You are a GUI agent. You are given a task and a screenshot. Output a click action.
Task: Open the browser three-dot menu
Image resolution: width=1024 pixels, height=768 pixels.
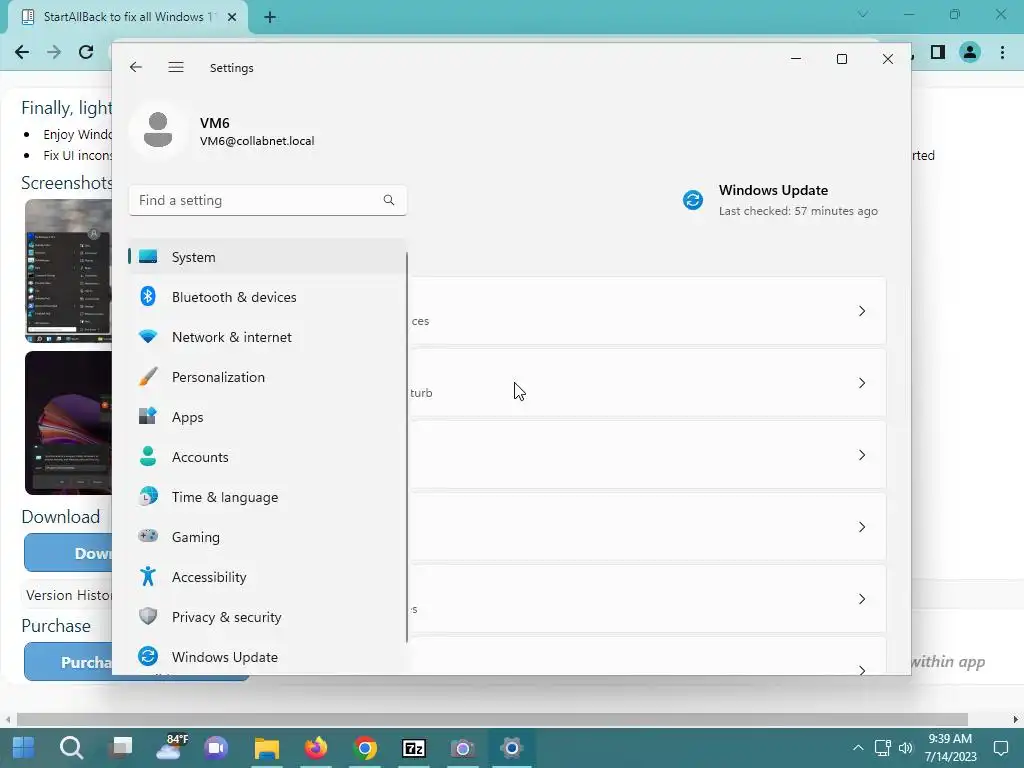pyautogui.click(x=1002, y=52)
